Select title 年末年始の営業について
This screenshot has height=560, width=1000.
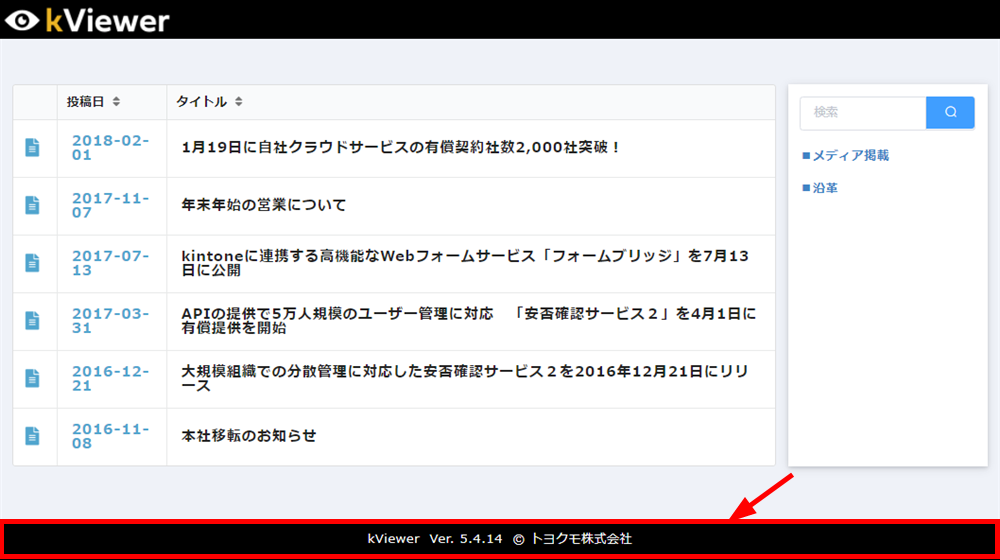263,205
